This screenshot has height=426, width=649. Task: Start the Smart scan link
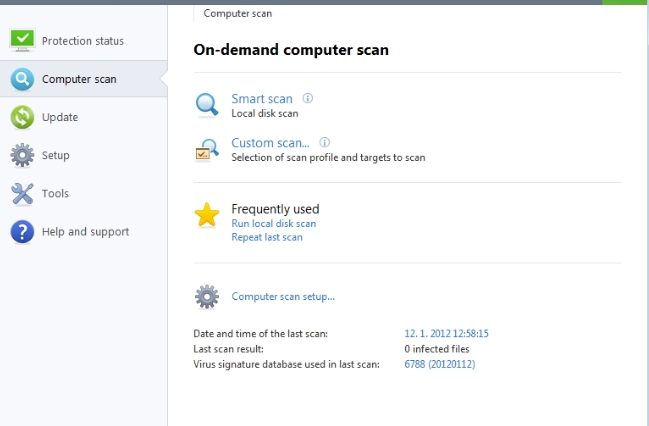coord(262,98)
